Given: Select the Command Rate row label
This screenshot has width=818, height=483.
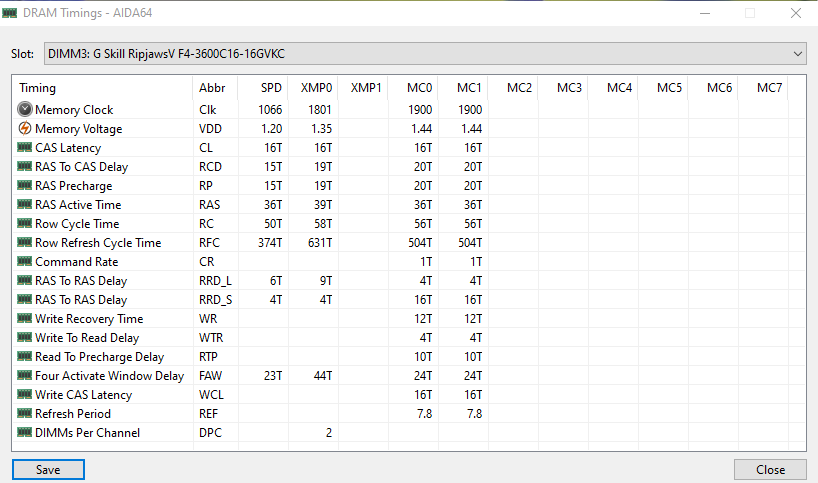Looking at the screenshot, I should pyautogui.click(x=77, y=261).
